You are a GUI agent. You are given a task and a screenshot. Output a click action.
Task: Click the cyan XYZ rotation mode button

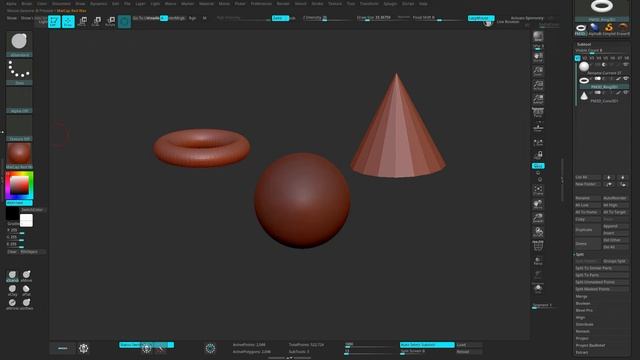pyautogui.click(x=538, y=166)
